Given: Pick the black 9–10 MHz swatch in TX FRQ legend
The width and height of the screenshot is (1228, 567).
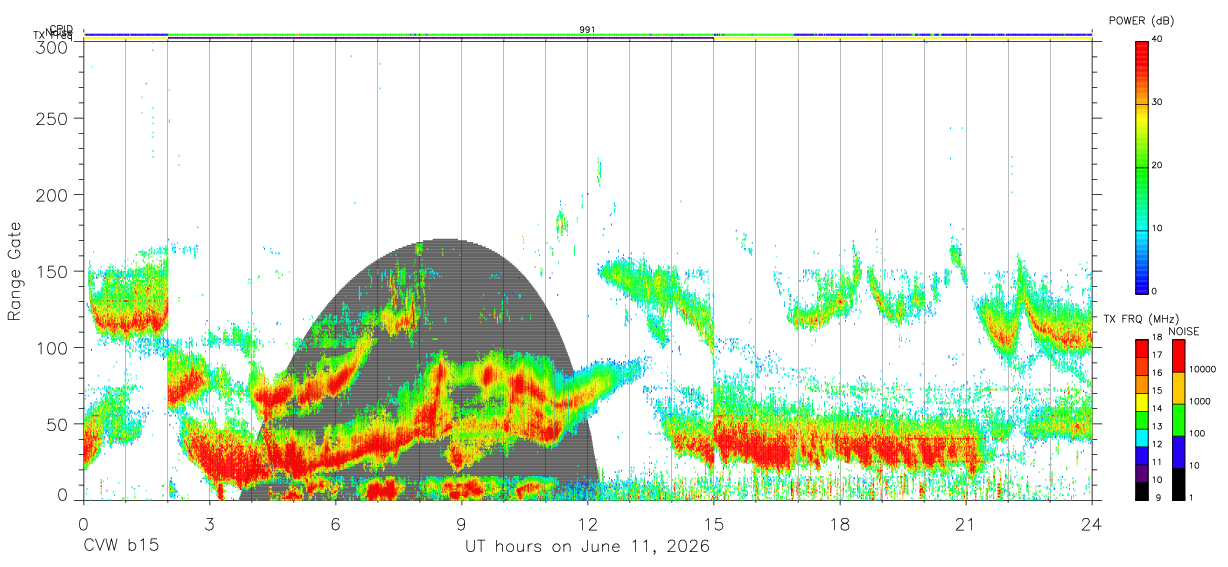Looking at the screenshot, I should click(x=1141, y=490).
